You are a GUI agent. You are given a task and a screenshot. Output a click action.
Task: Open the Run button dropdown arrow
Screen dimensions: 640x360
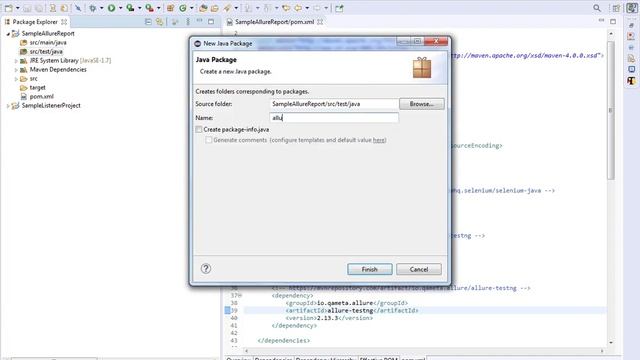pyautogui.click(x=120, y=8)
